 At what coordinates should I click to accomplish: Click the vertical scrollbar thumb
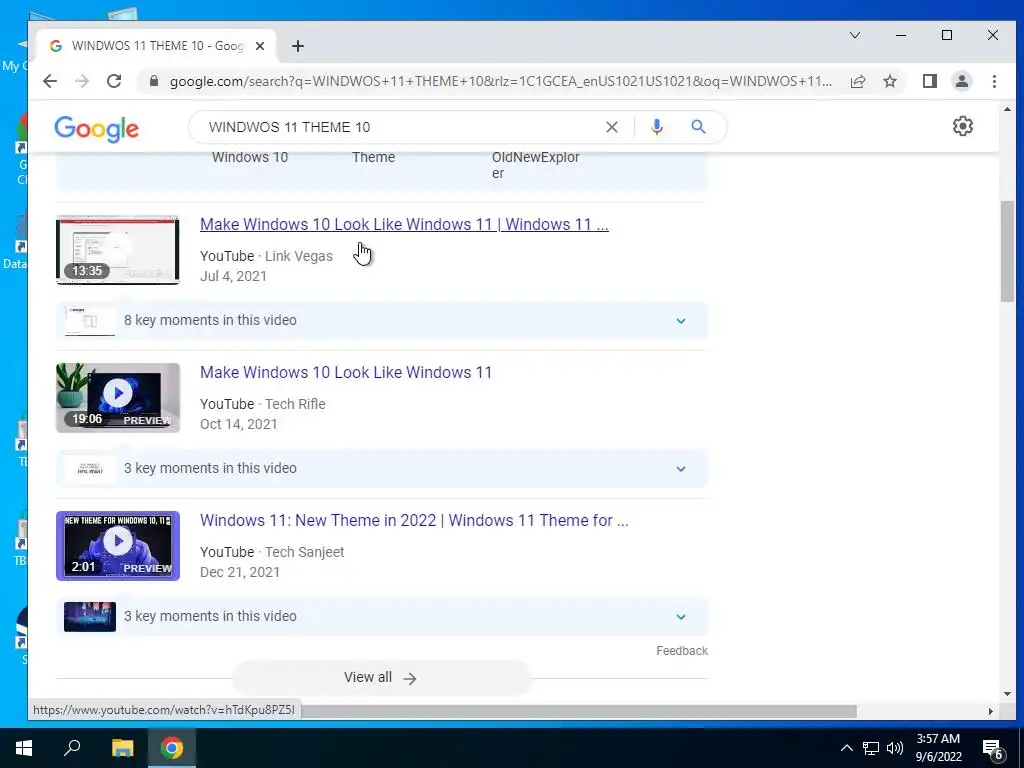pyautogui.click(x=1007, y=251)
